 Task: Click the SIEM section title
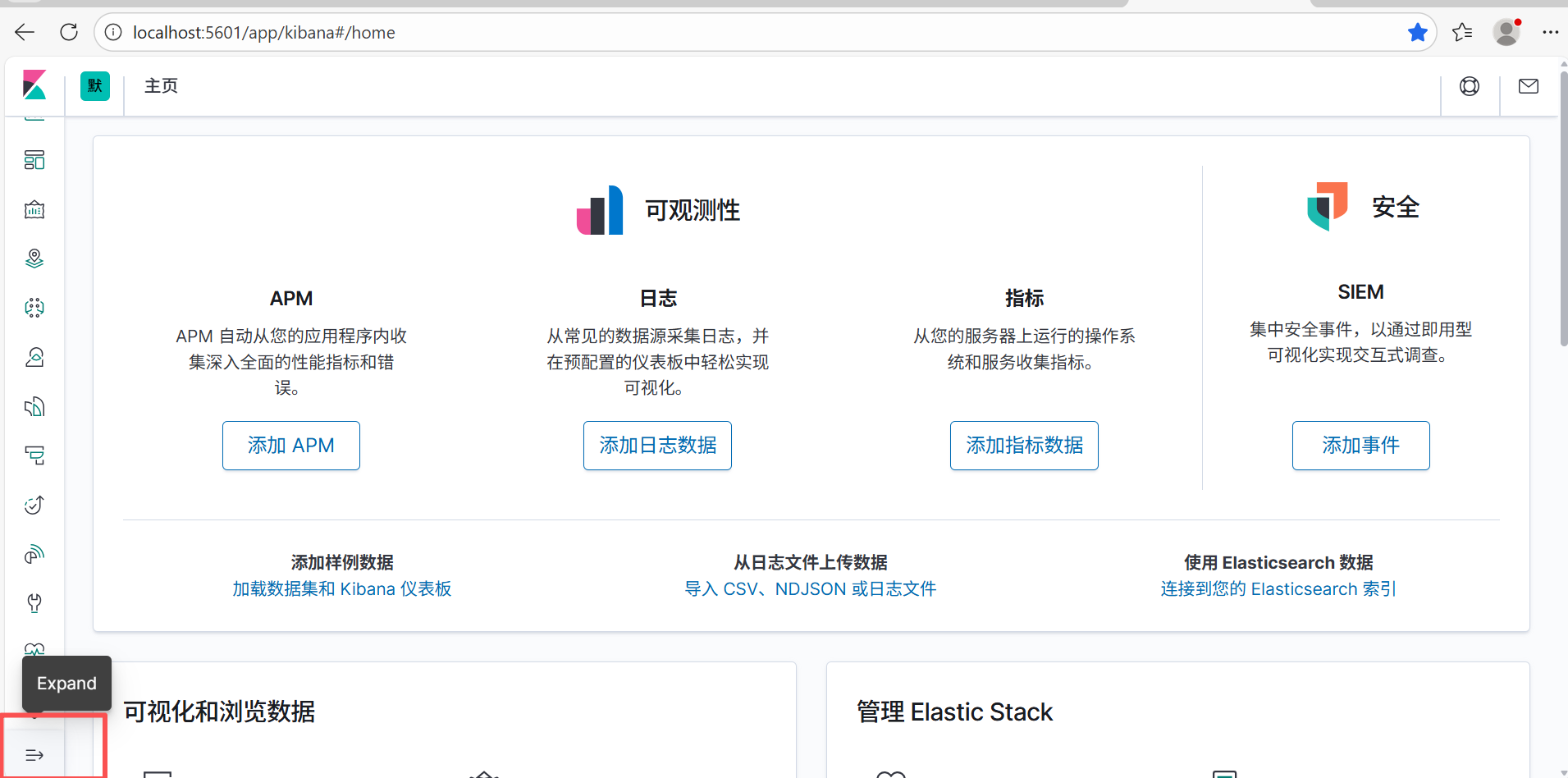point(1360,292)
